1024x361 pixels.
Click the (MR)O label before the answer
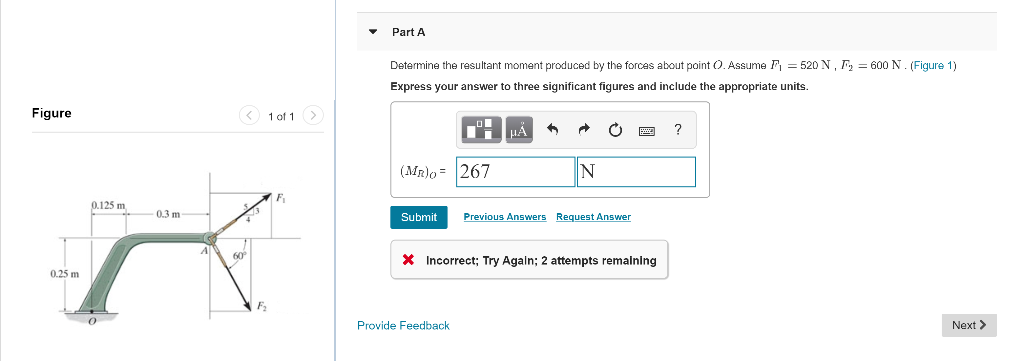click(422, 172)
